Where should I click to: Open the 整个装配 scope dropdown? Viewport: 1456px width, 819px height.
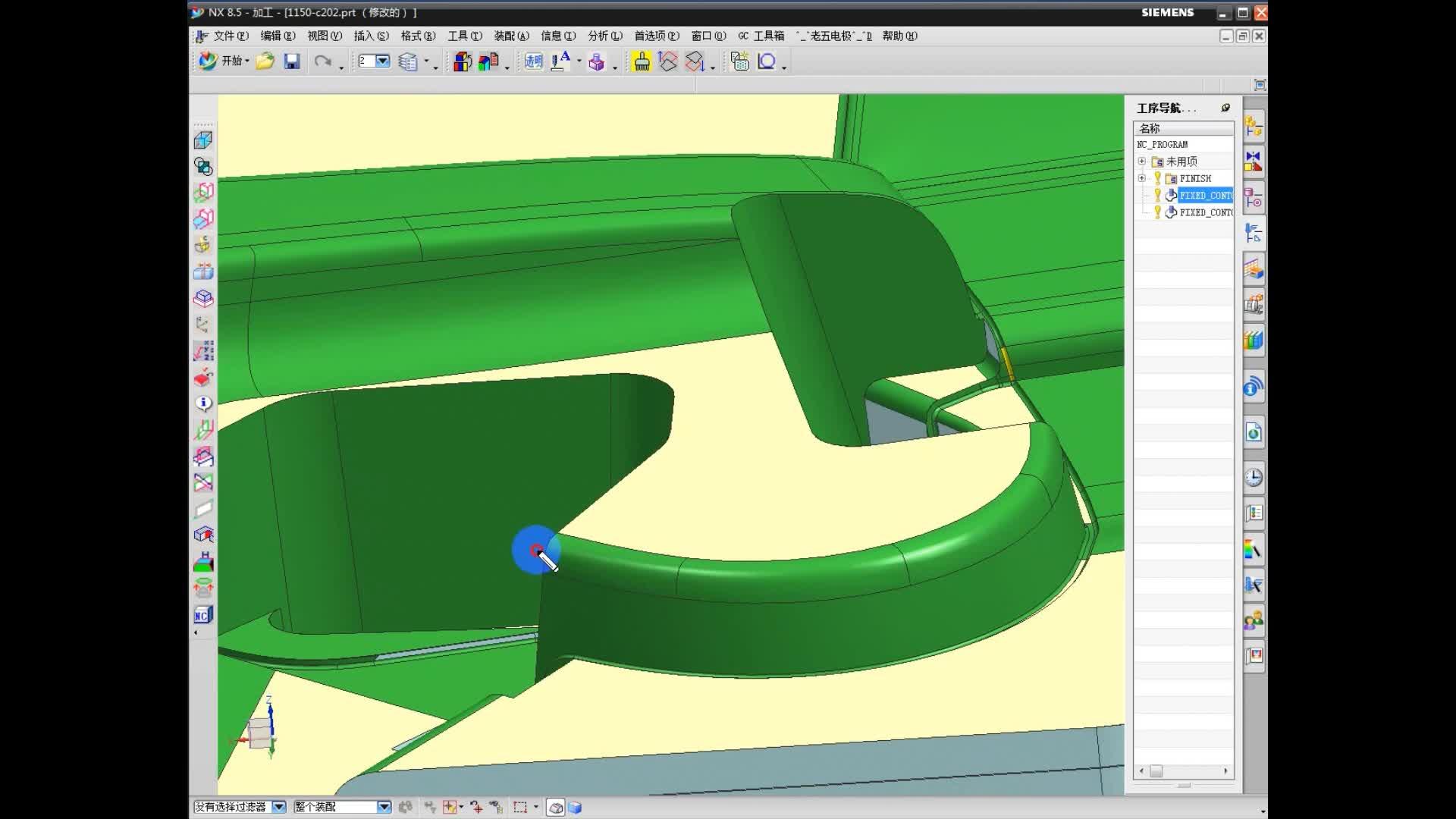384,807
